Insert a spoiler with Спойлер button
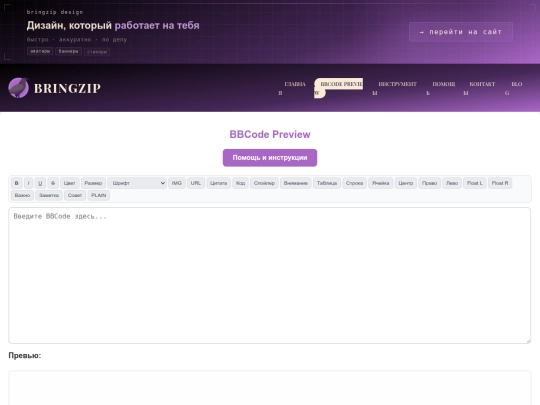 (264, 183)
